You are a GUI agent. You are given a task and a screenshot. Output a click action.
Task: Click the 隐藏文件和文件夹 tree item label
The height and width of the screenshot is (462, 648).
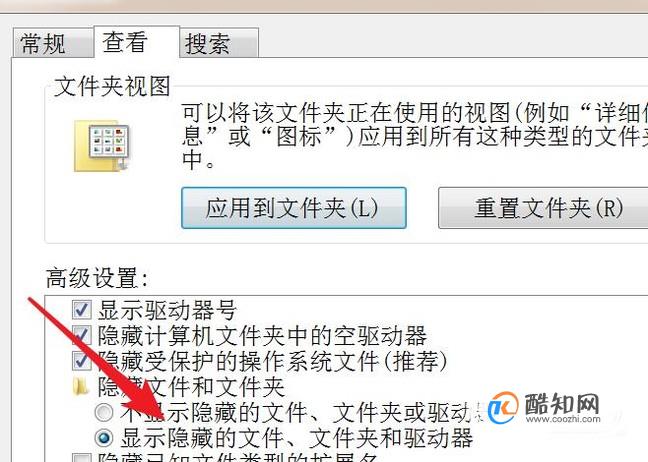click(x=191, y=387)
